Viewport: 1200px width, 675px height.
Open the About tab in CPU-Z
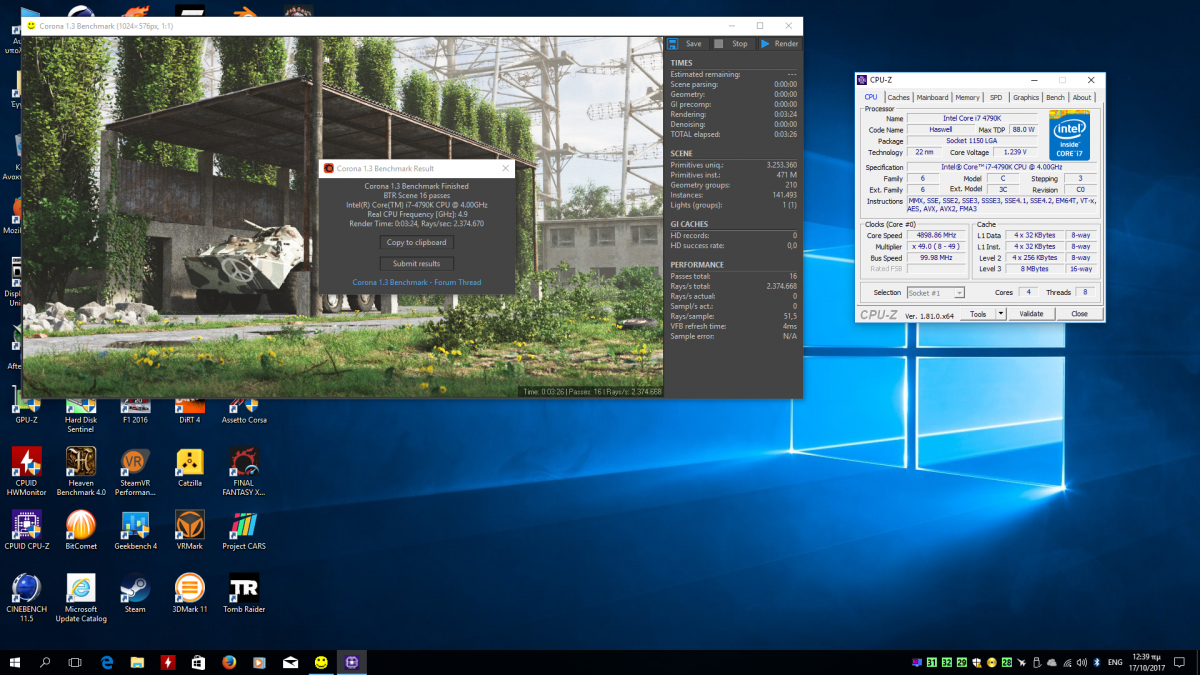(x=1082, y=97)
